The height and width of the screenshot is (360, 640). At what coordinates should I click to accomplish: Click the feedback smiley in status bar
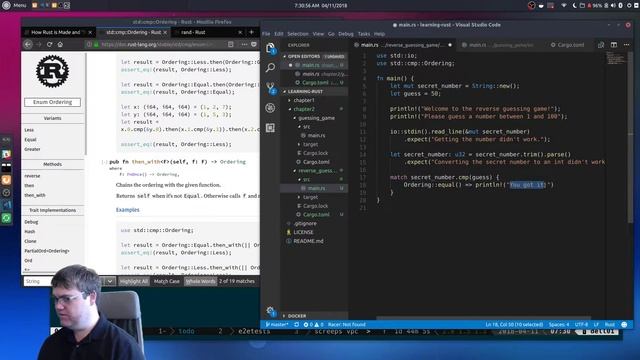[x=624, y=324]
